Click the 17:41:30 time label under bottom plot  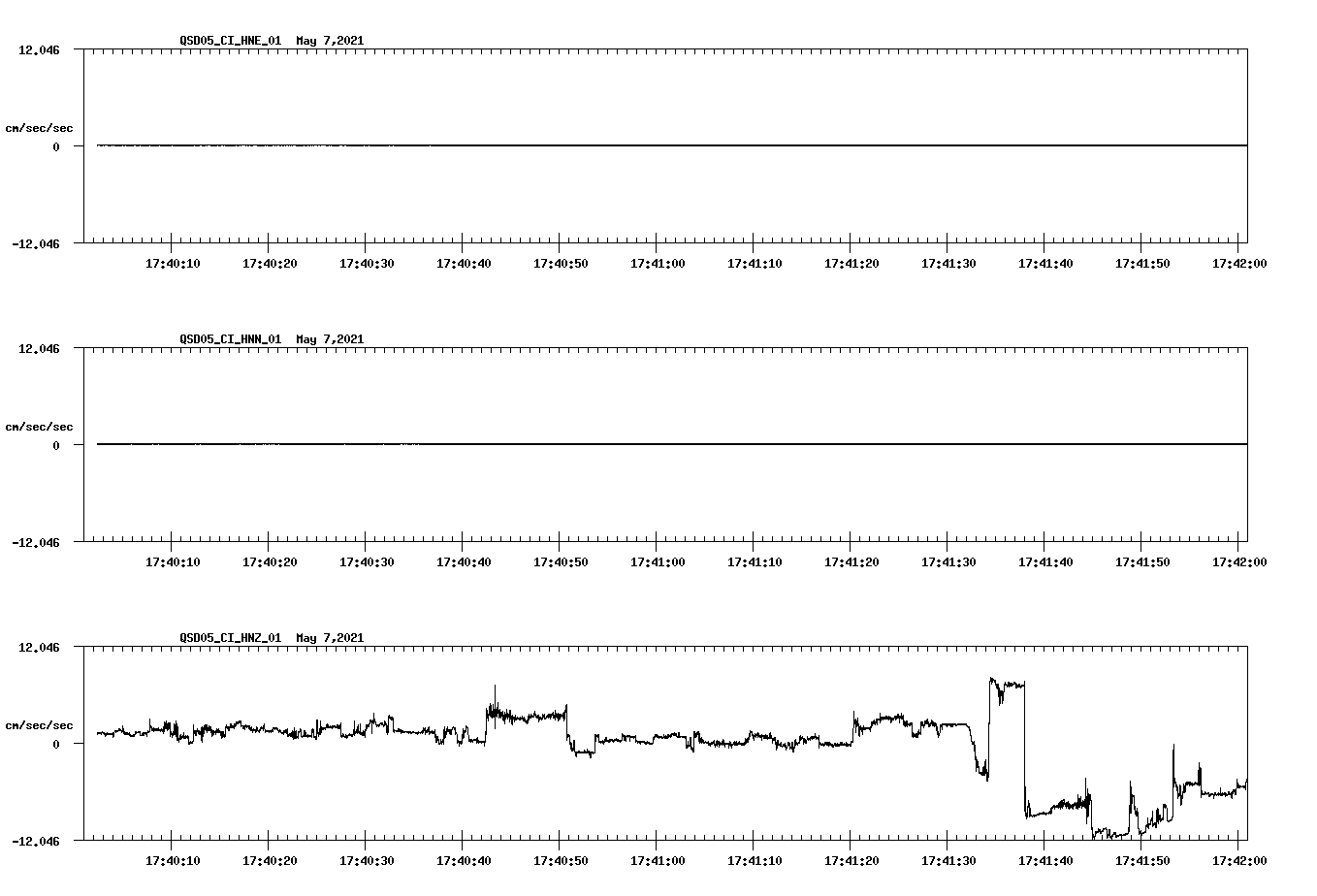pyautogui.click(x=948, y=860)
